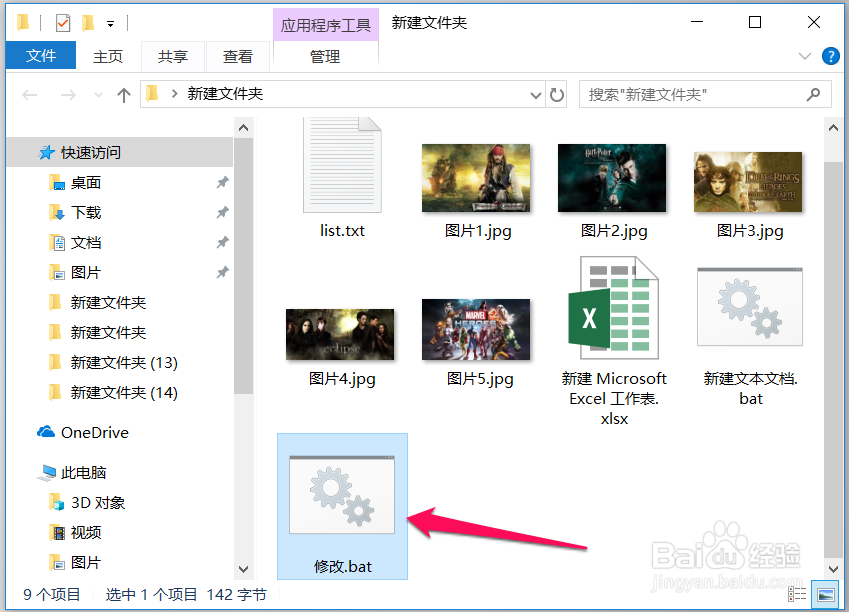Select the 图片2.jpg thumbnail

pyautogui.click(x=612, y=178)
